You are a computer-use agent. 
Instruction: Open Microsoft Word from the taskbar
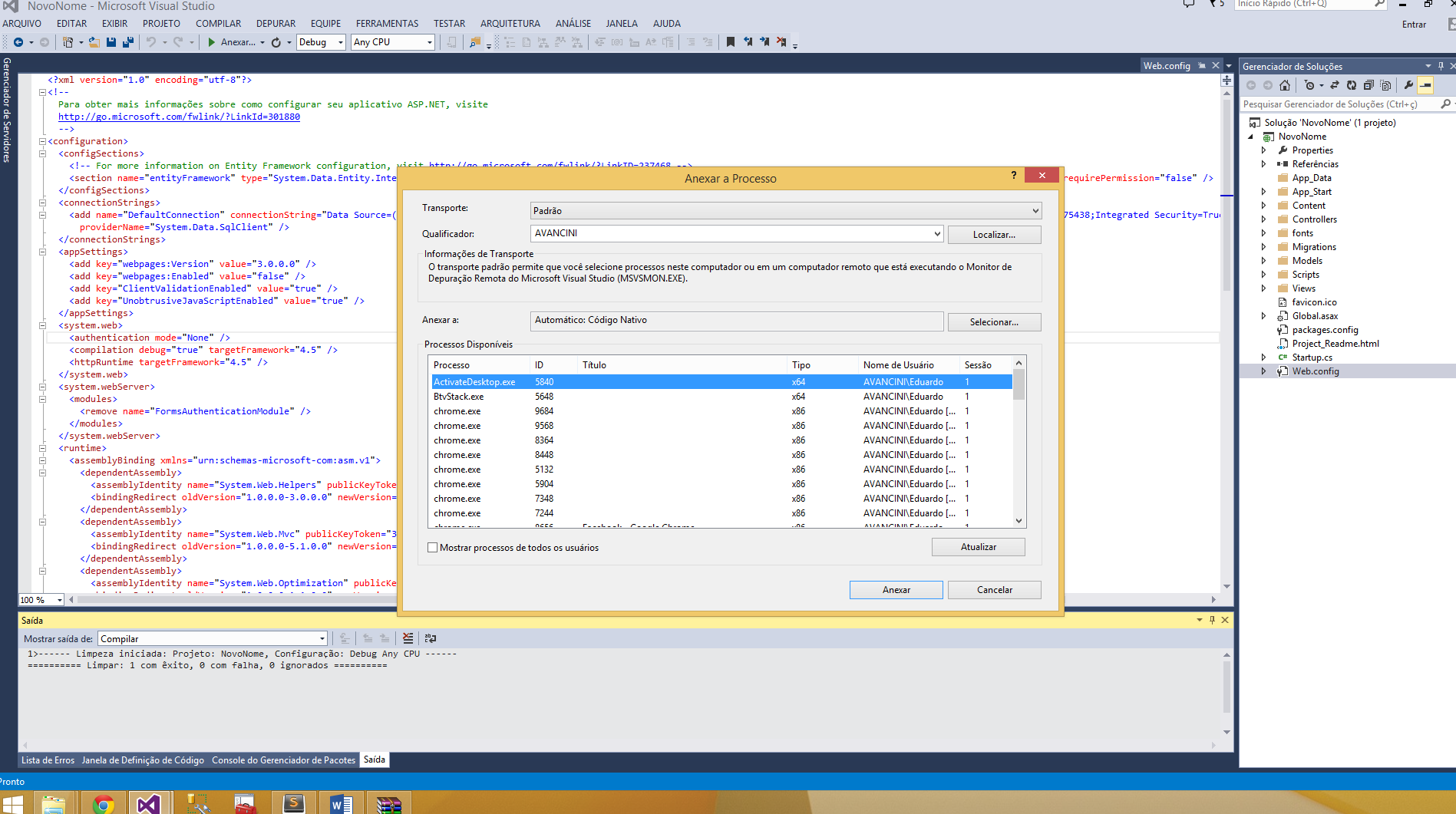click(x=341, y=803)
